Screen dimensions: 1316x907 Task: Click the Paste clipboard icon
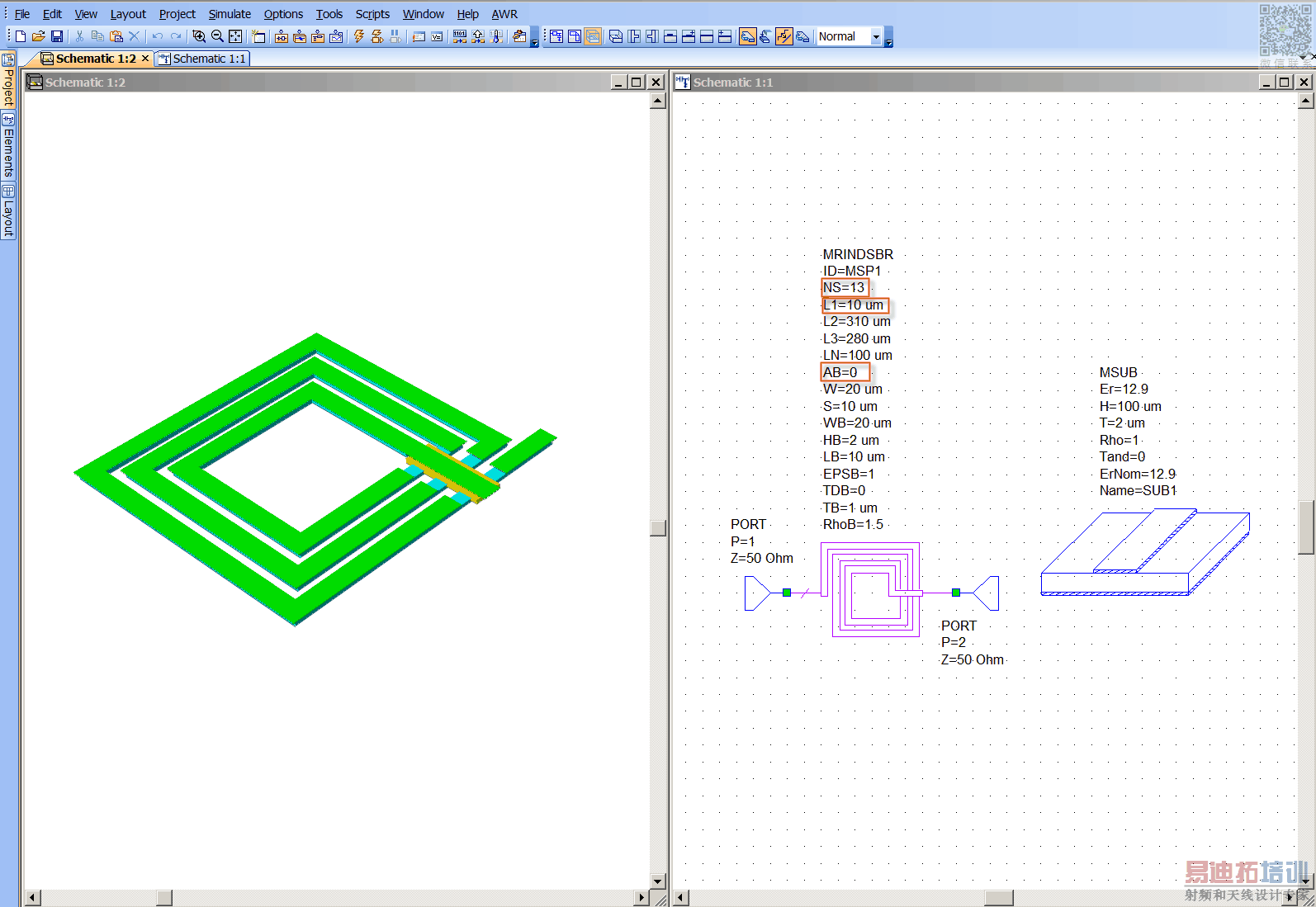(x=116, y=36)
